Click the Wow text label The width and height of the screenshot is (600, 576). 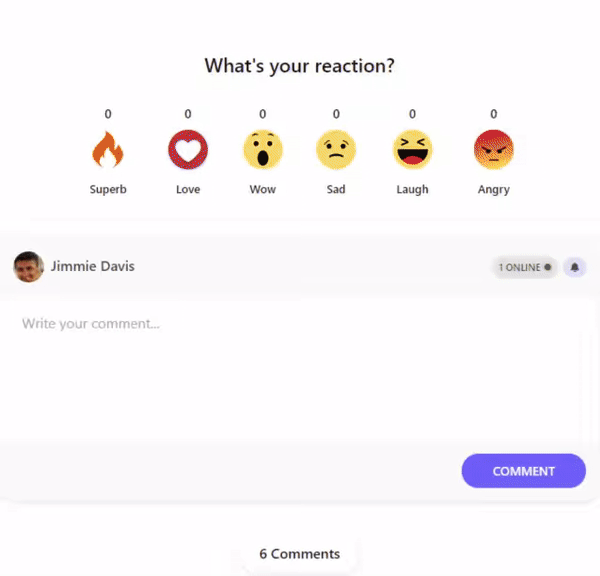pyautogui.click(x=263, y=189)
